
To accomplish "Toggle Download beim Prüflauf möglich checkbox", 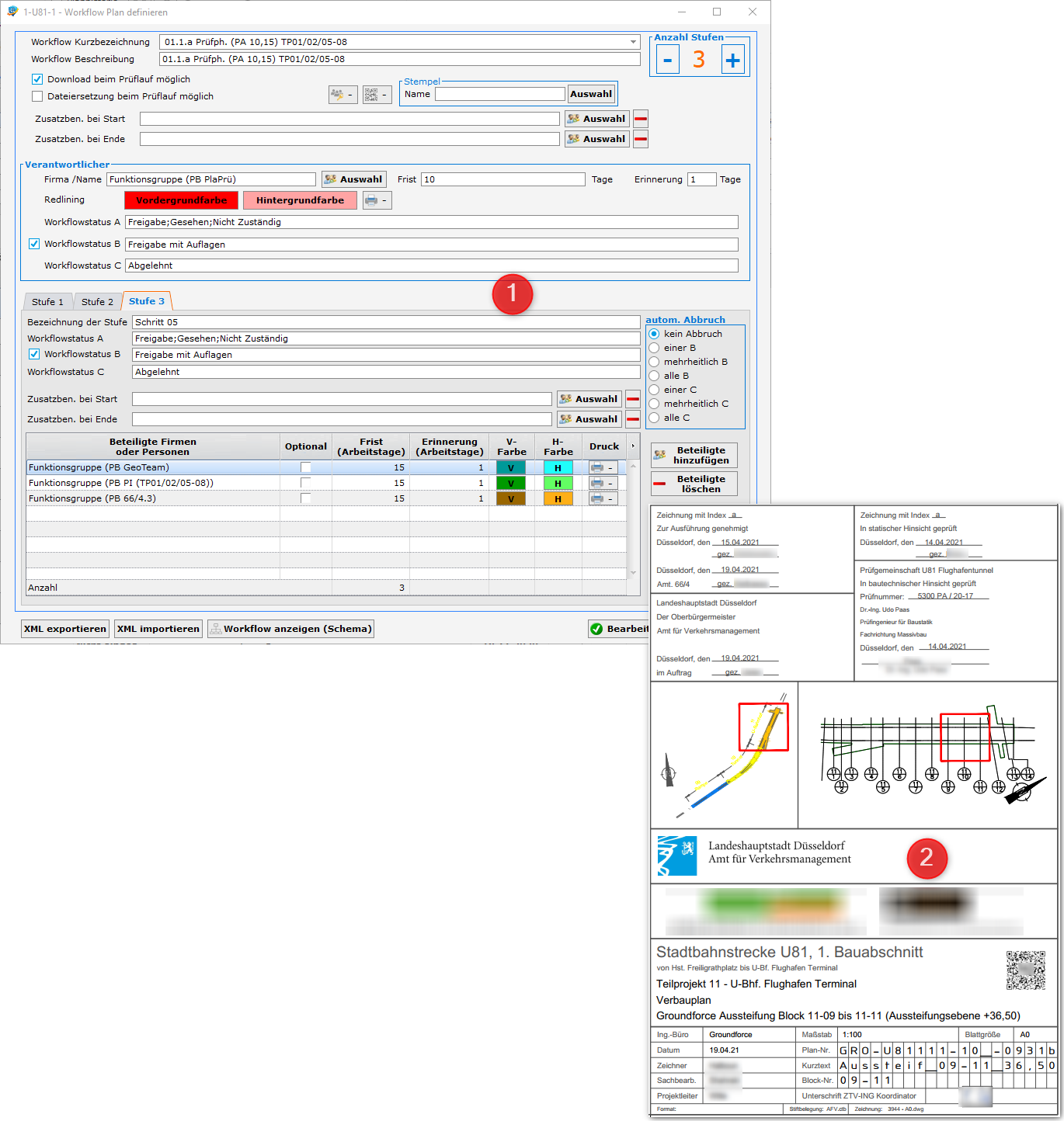I will [37, 79].
